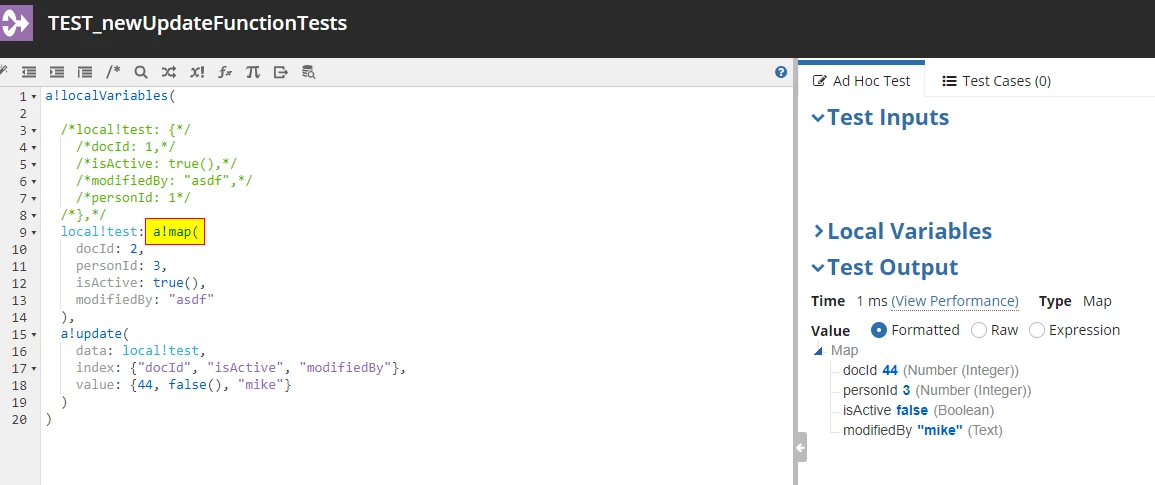Expand the Local Variables section

click(x=818, y=231)
